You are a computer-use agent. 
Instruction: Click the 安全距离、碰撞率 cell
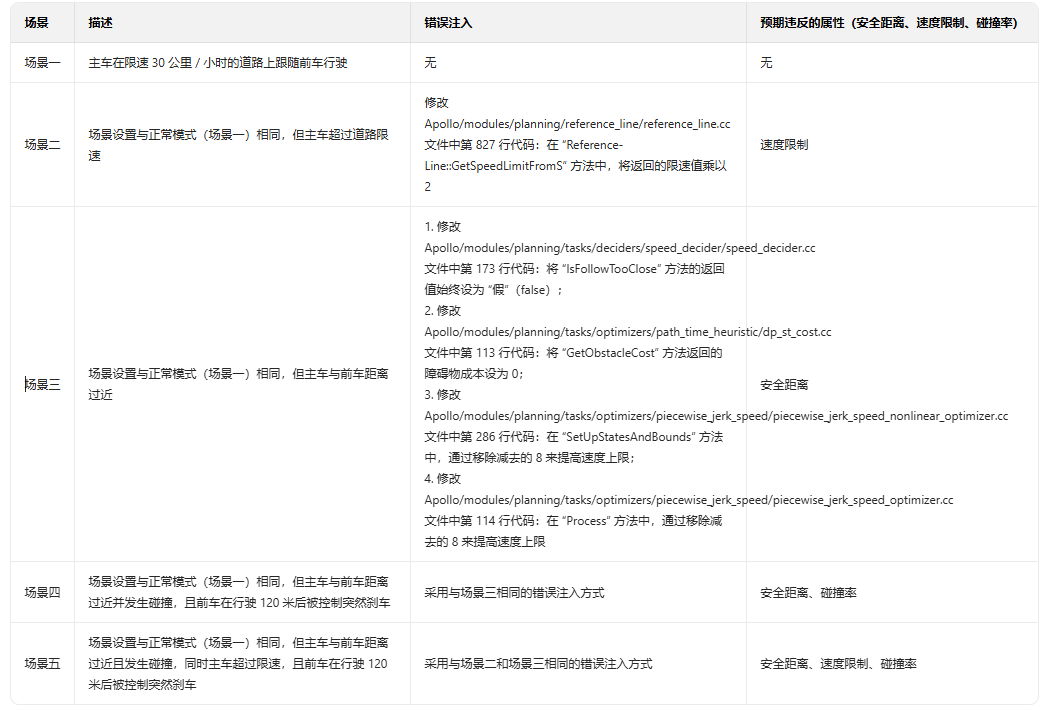pyautogui.click(x=808, y=592)
